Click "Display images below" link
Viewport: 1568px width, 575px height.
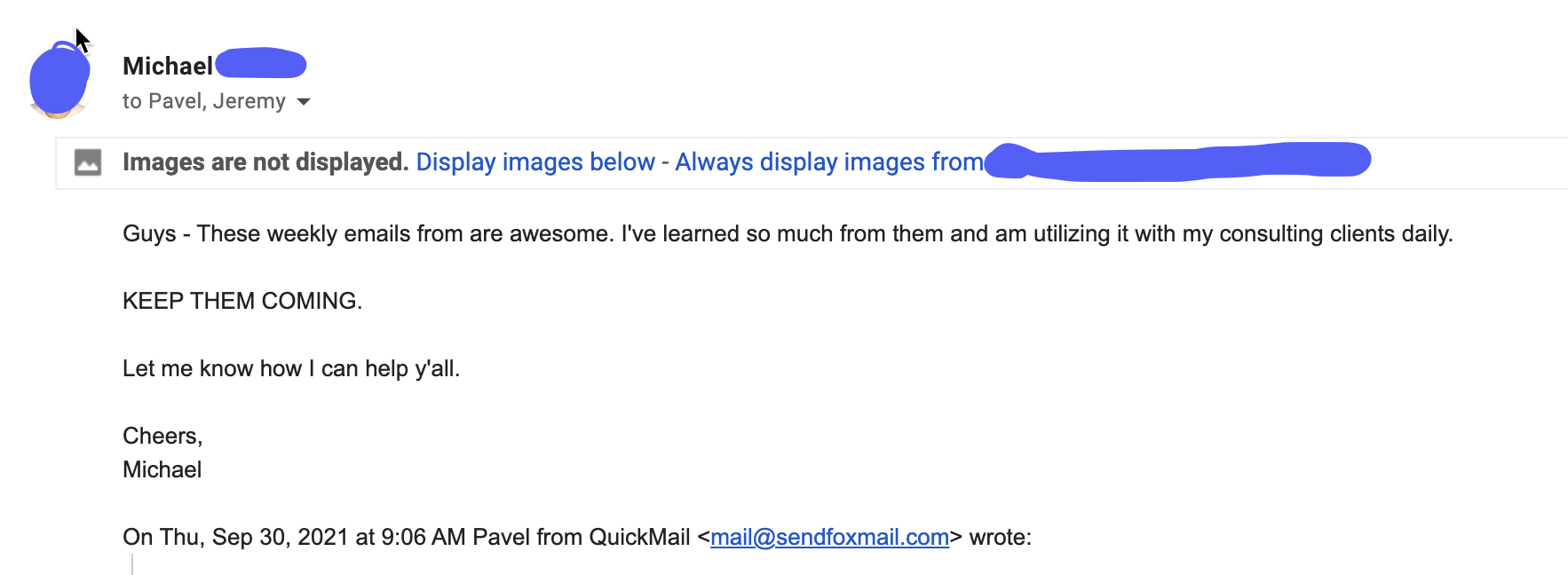coord(535,162)
